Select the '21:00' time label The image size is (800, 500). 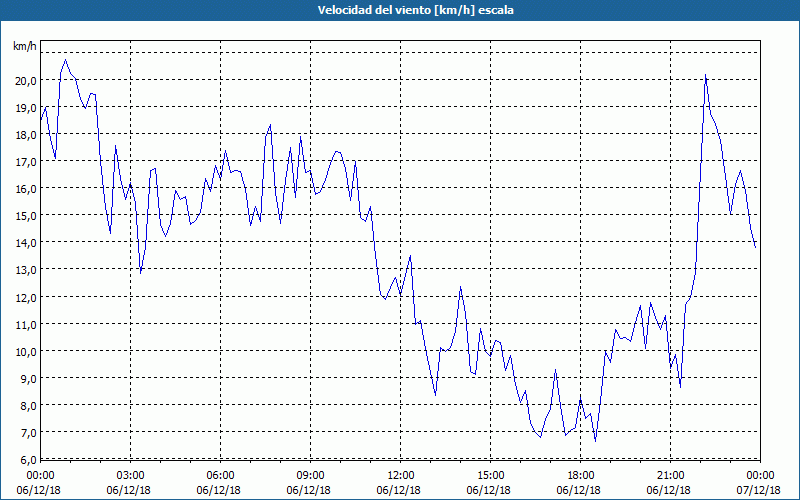coord(670,476)
